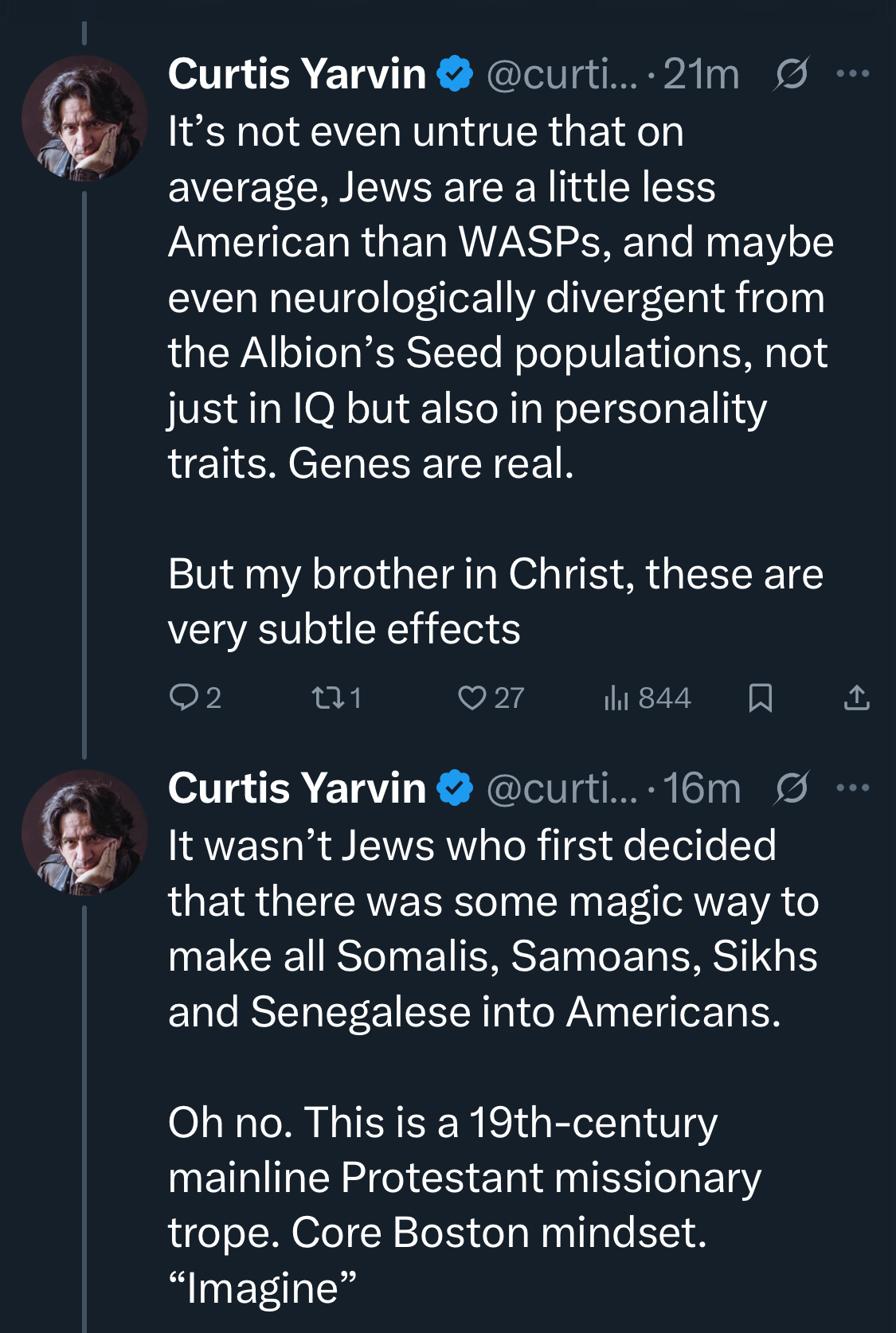896x1333 pixels.
Task: View analytics showing 844 views
Action: coord(616,698)
